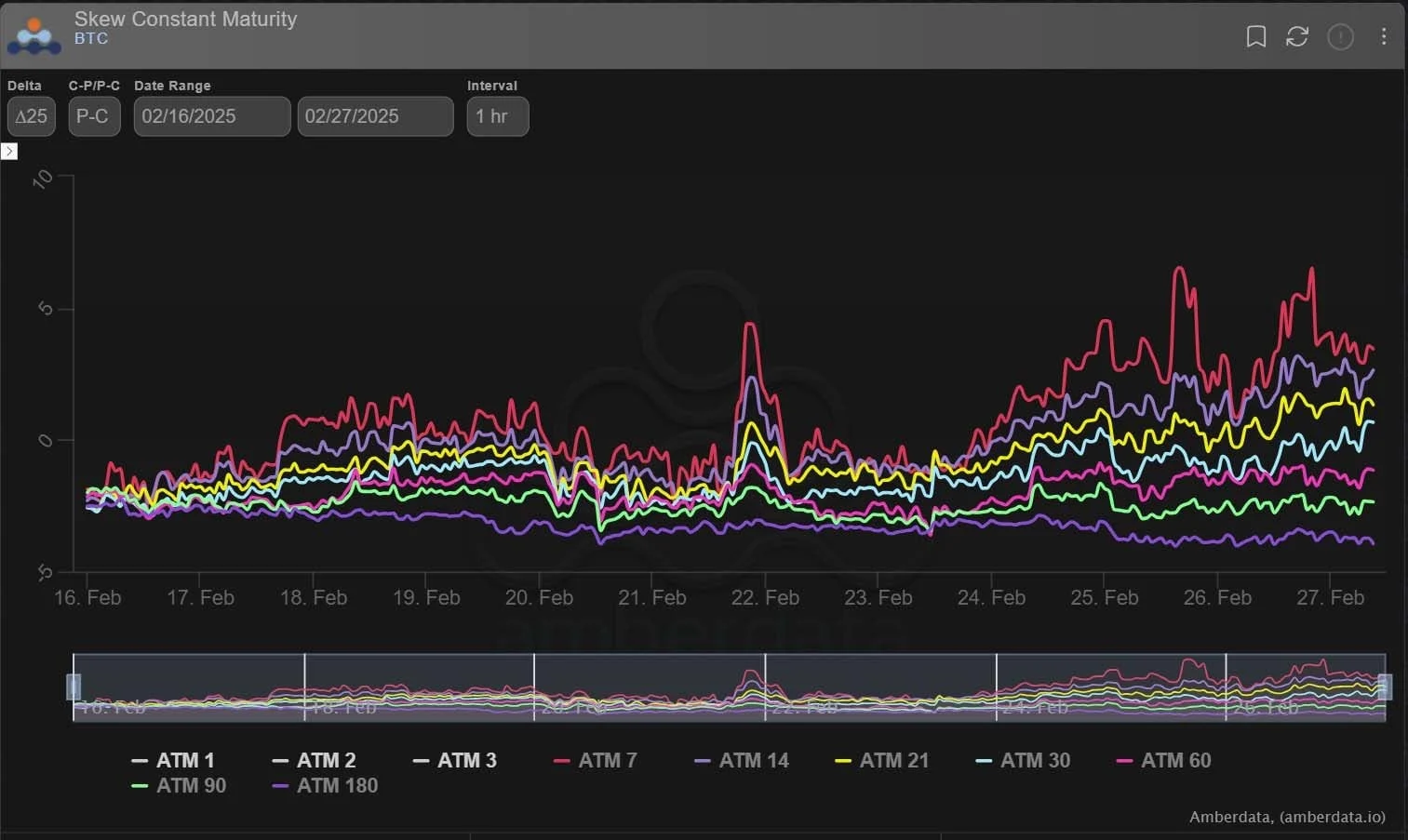Click the right range navigator handle
The height and width of the screenshot is (840, 1408).
click(x=1385, y=687)
